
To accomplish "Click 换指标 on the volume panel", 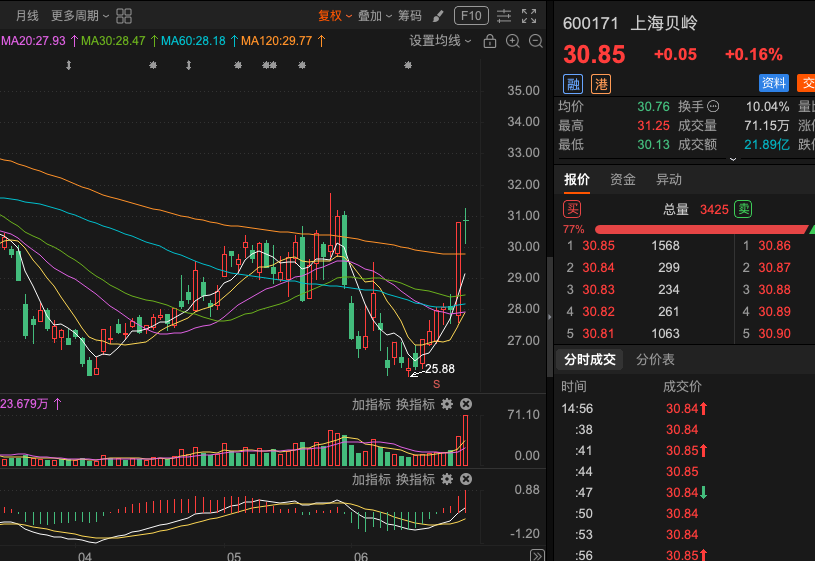I will click(415, 405).
